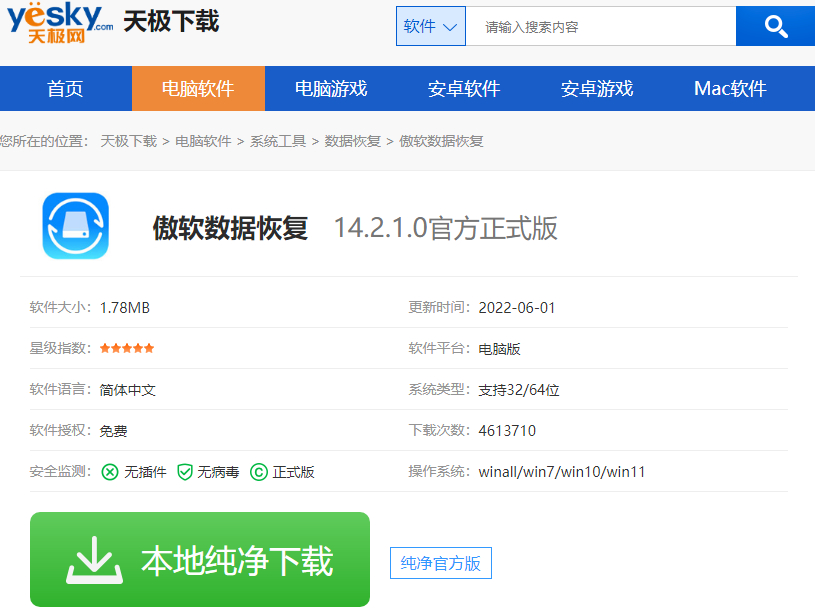Open the Mac软件 nav tab
Screen dimensions: 815x611
pos(730,88)
